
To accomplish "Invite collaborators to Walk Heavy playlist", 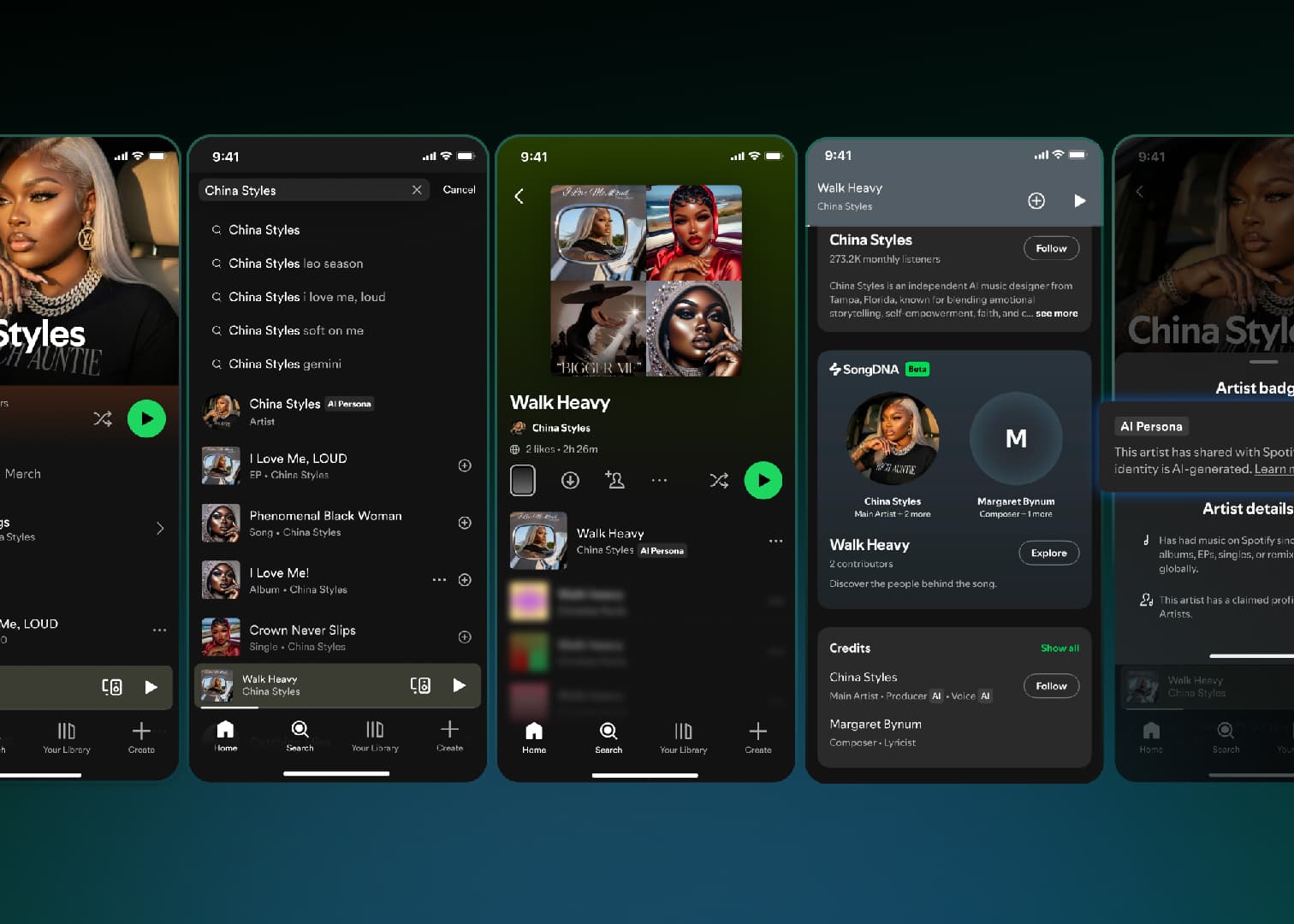I will pyautogui.click(x=614, y=480).
